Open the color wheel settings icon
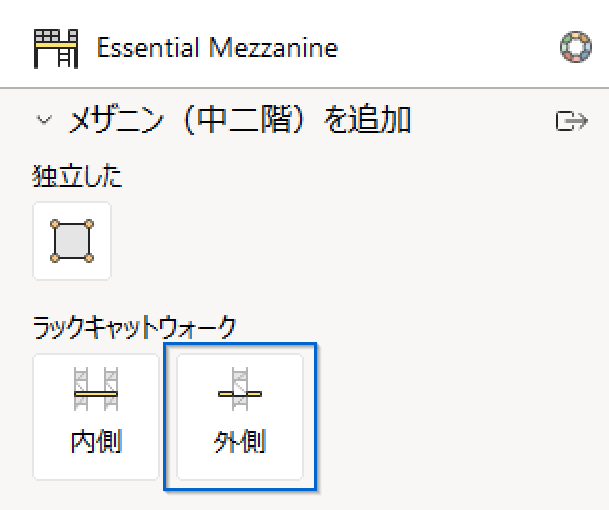609x510 pixels. coord(576,47)
